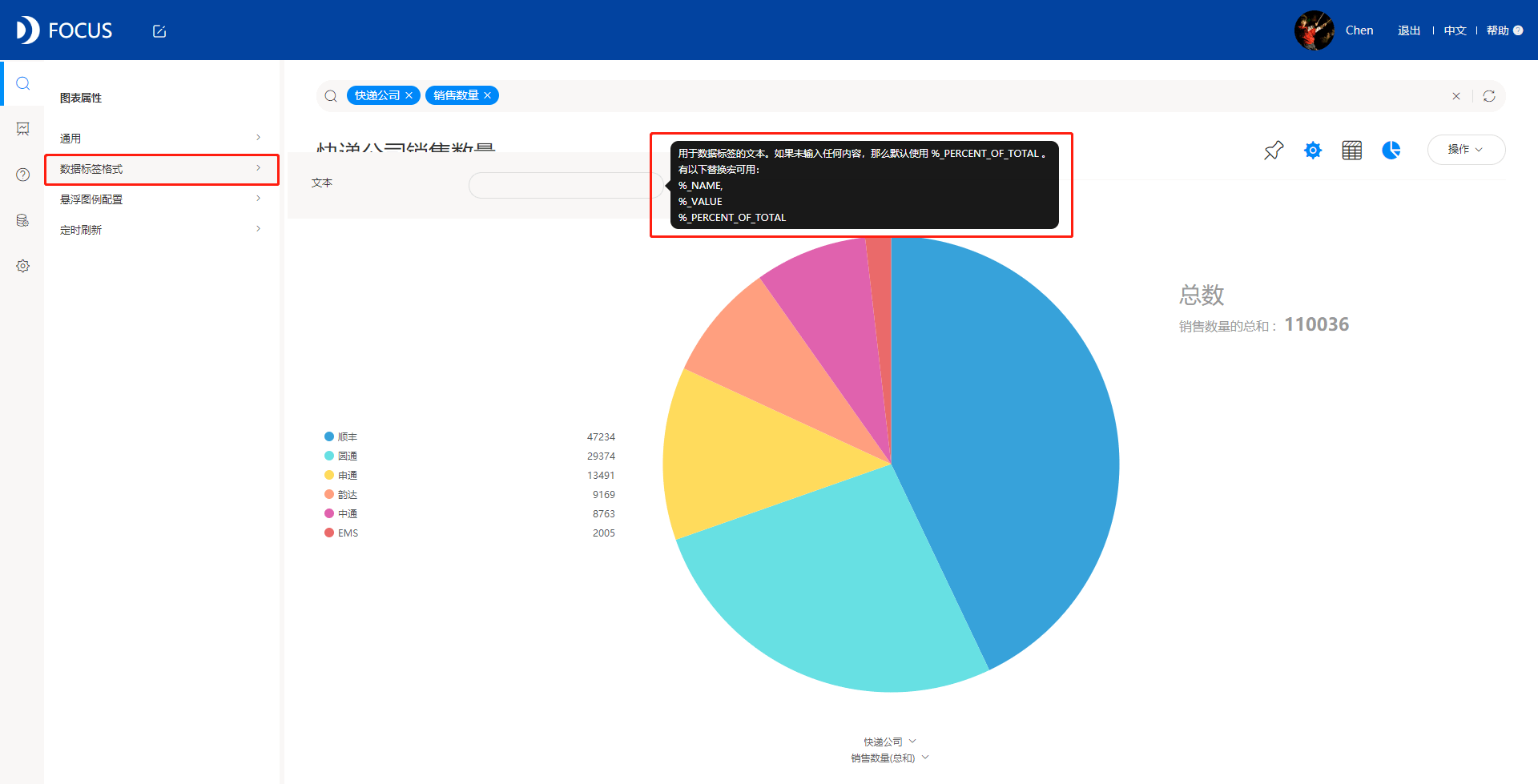Select the pie chart type icon
This screenshot has width=1538, height=784.
1391,150
